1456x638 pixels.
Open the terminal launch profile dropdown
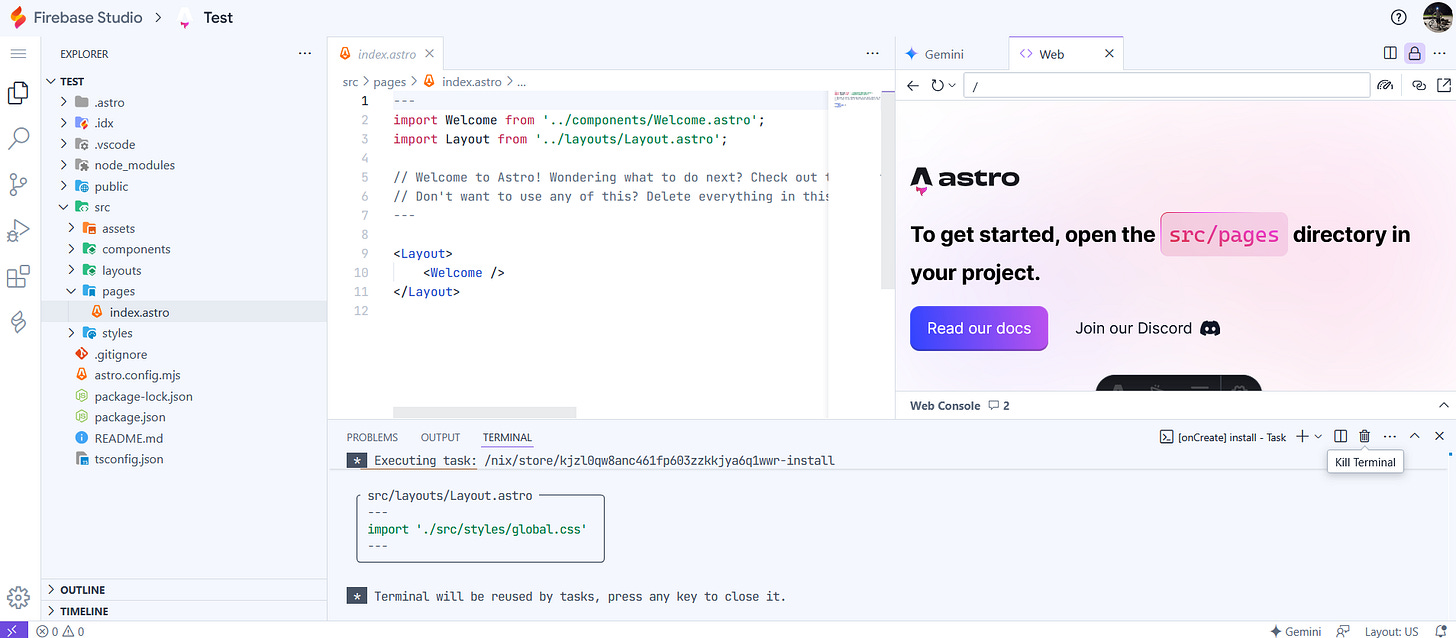tap(1318, 437)
